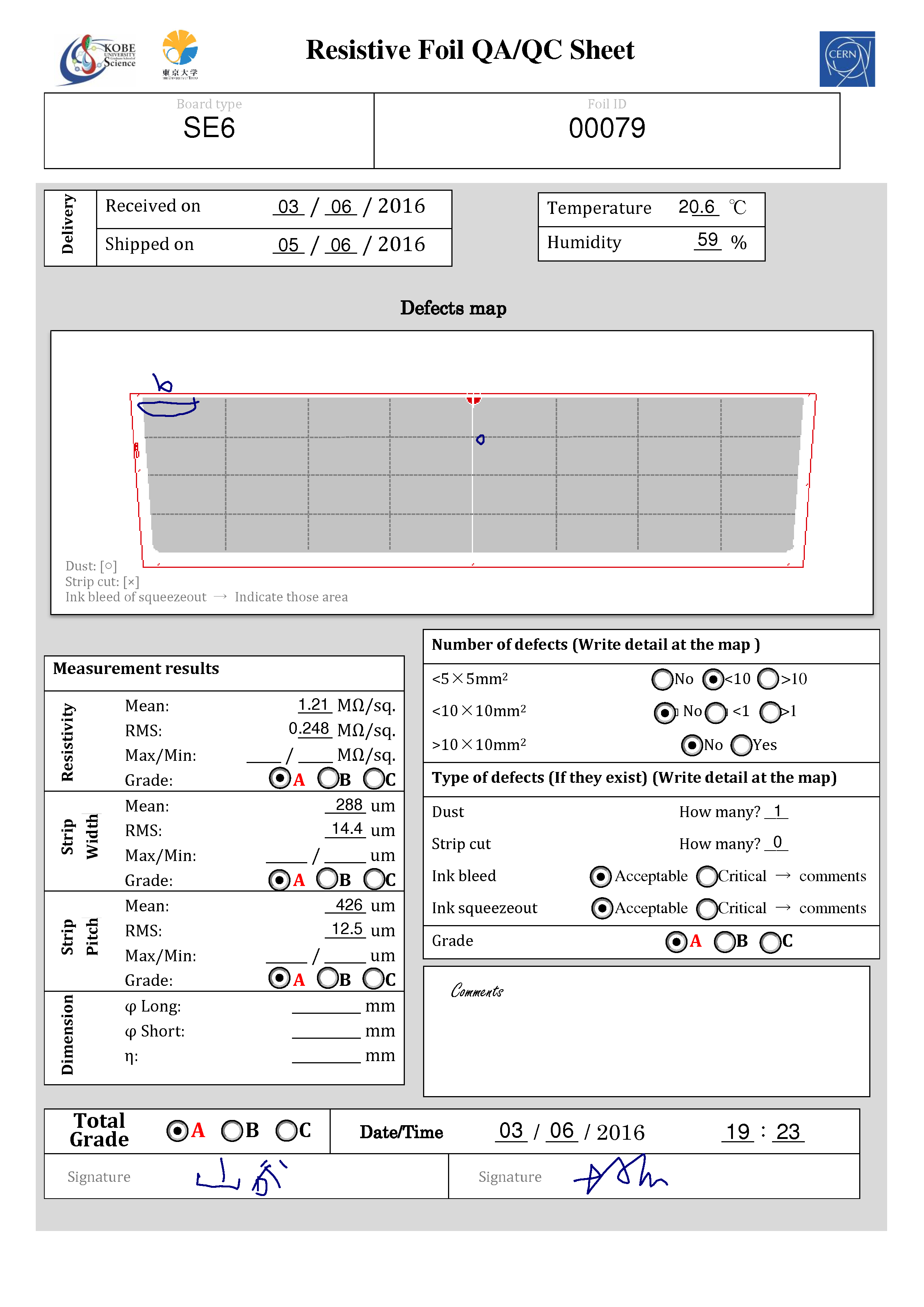Mark Ink bleed as Critical
Viewport: 924px width, 1307px height.
(x=707, y=876)
